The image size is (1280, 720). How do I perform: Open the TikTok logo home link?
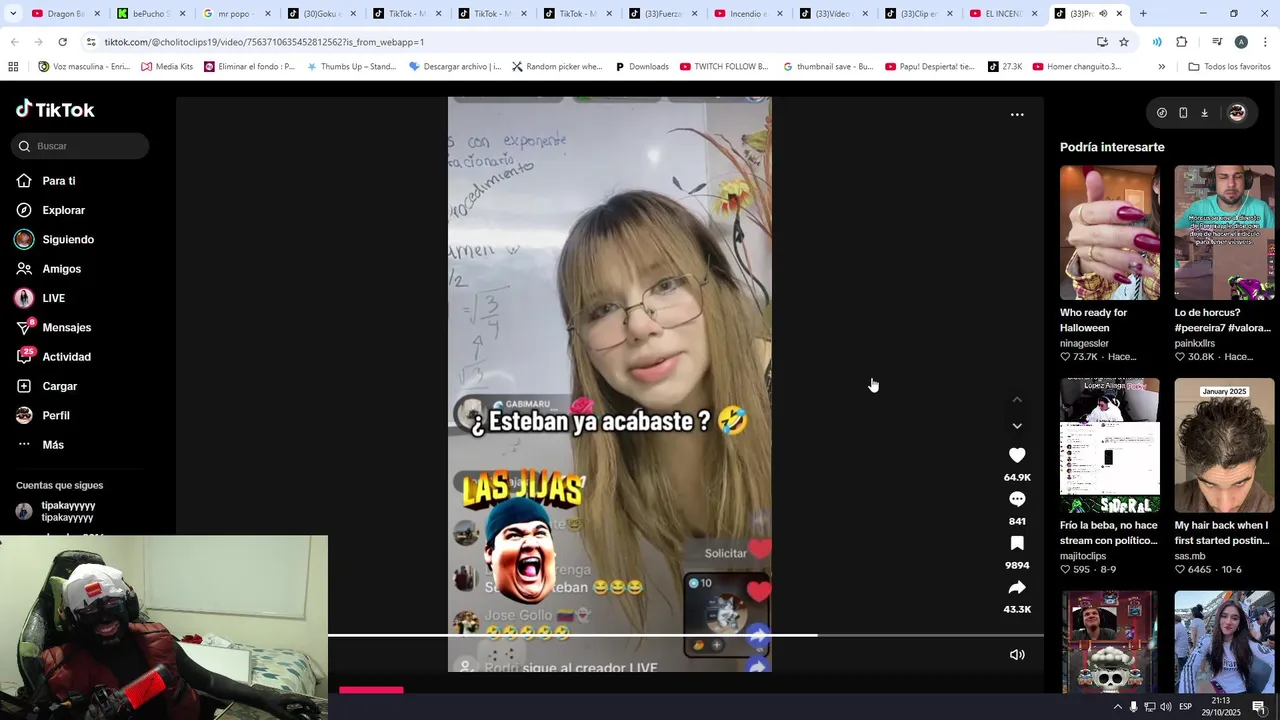point(55,109)
